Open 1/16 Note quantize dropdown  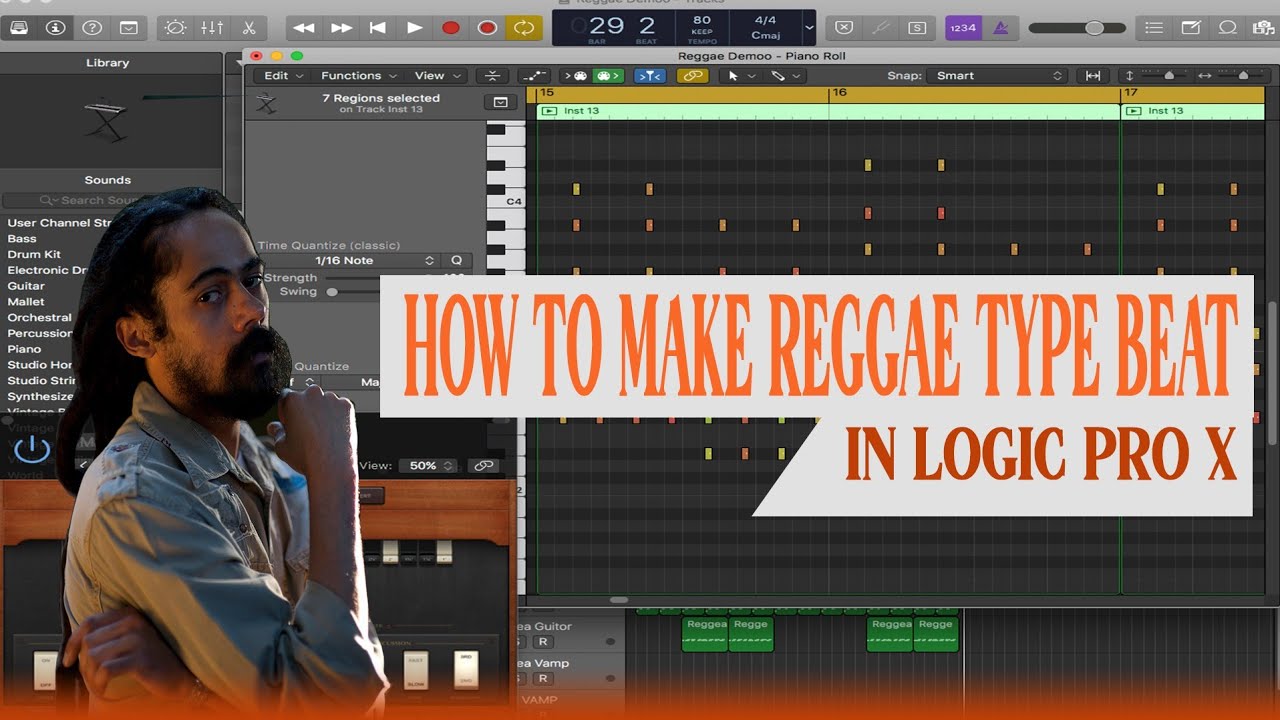click(348, 260)
